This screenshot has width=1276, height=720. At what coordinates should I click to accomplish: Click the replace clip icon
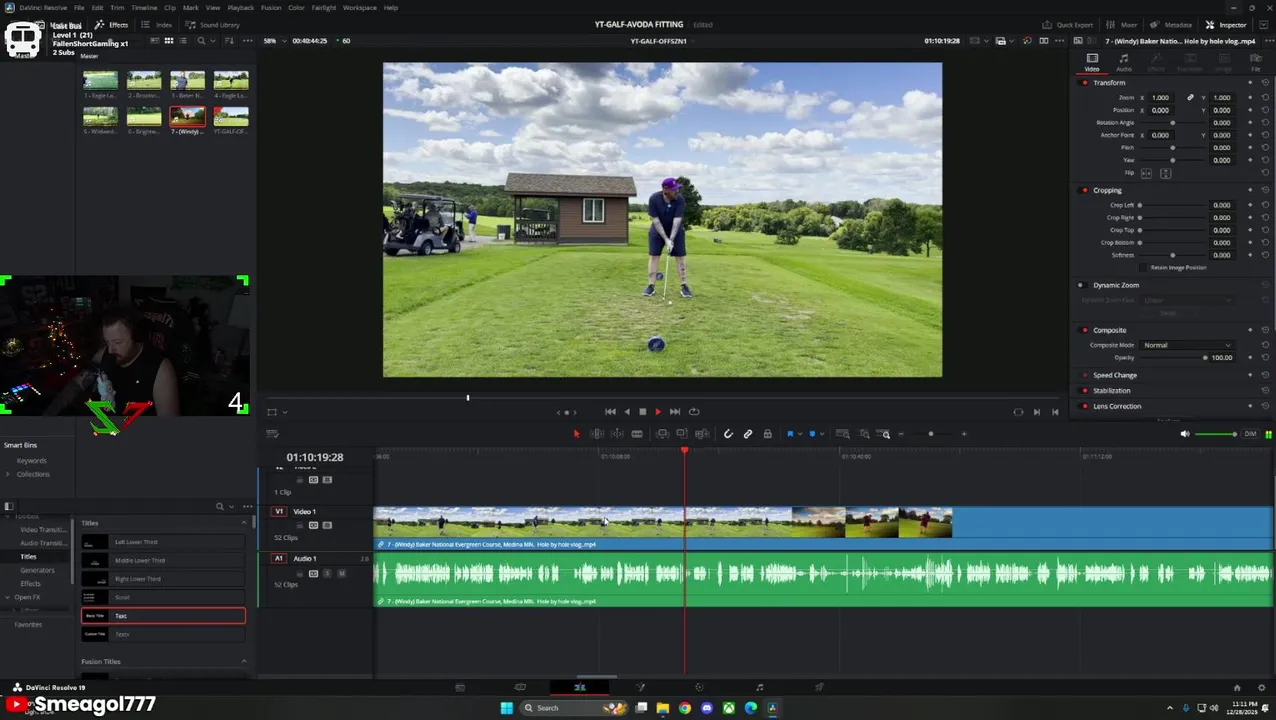coord(702,434)
